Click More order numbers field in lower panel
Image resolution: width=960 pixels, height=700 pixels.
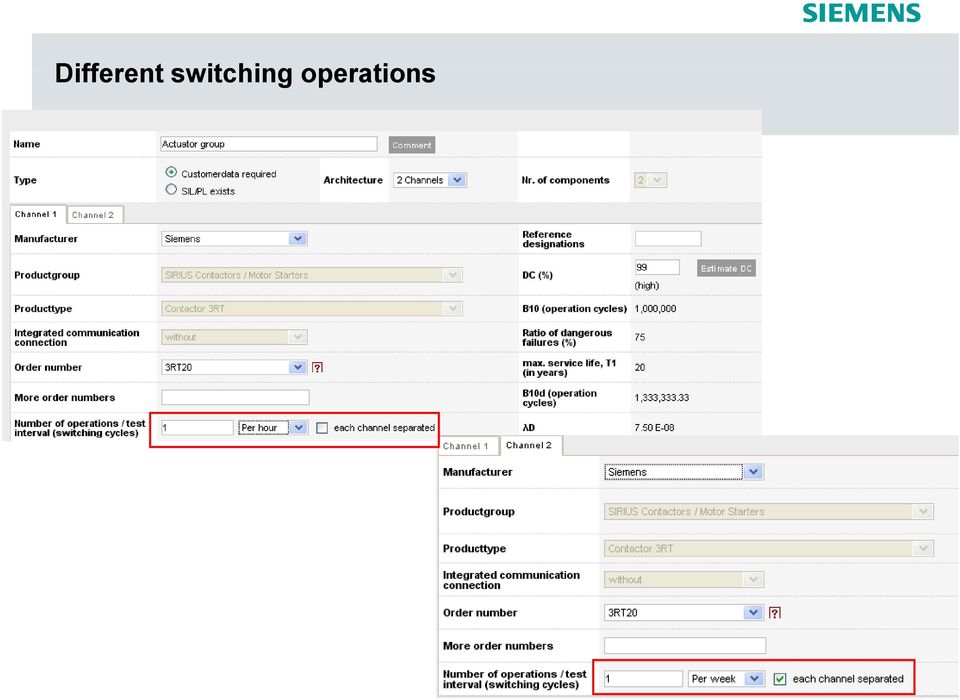coord(684,645)
